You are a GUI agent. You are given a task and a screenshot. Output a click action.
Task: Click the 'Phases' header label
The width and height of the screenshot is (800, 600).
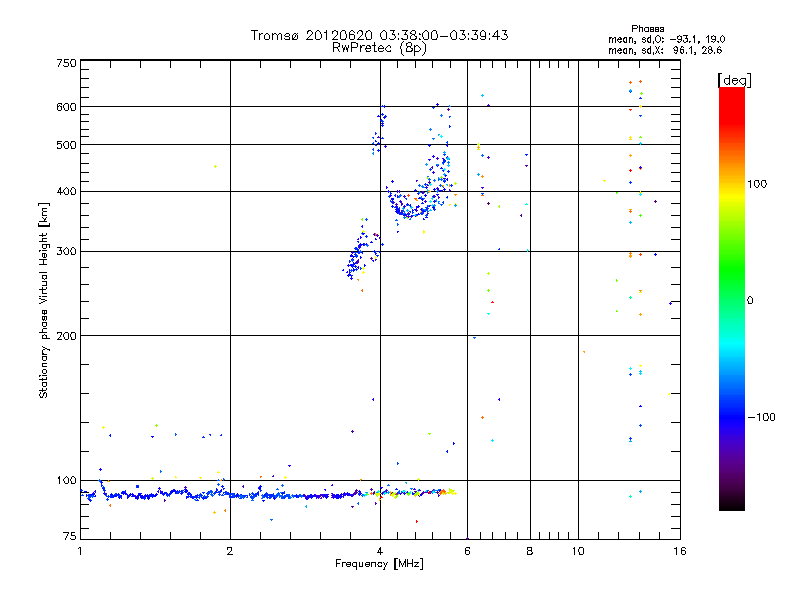(x=647, y=29)
